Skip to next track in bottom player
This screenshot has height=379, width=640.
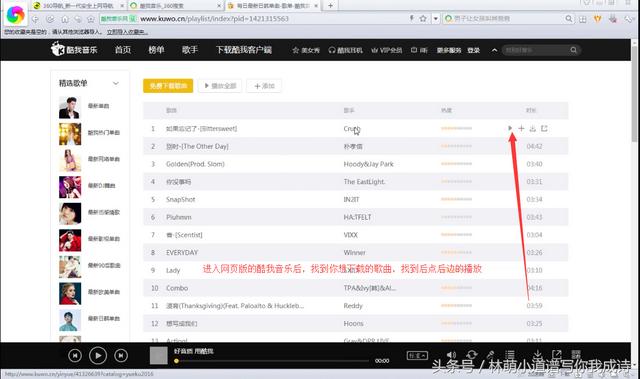coord(121,356)
